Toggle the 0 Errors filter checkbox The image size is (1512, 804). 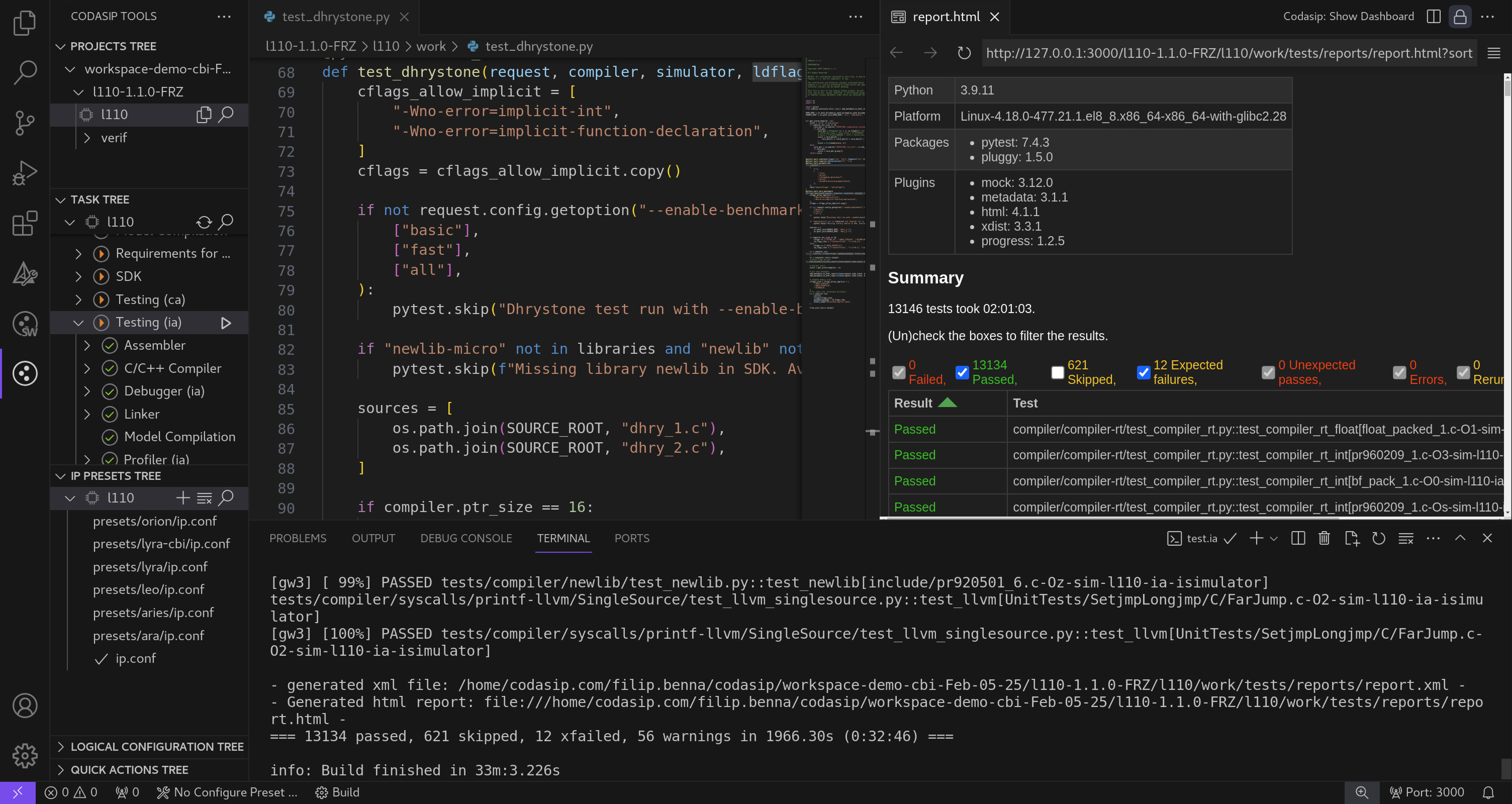(x=1399, y=373)
